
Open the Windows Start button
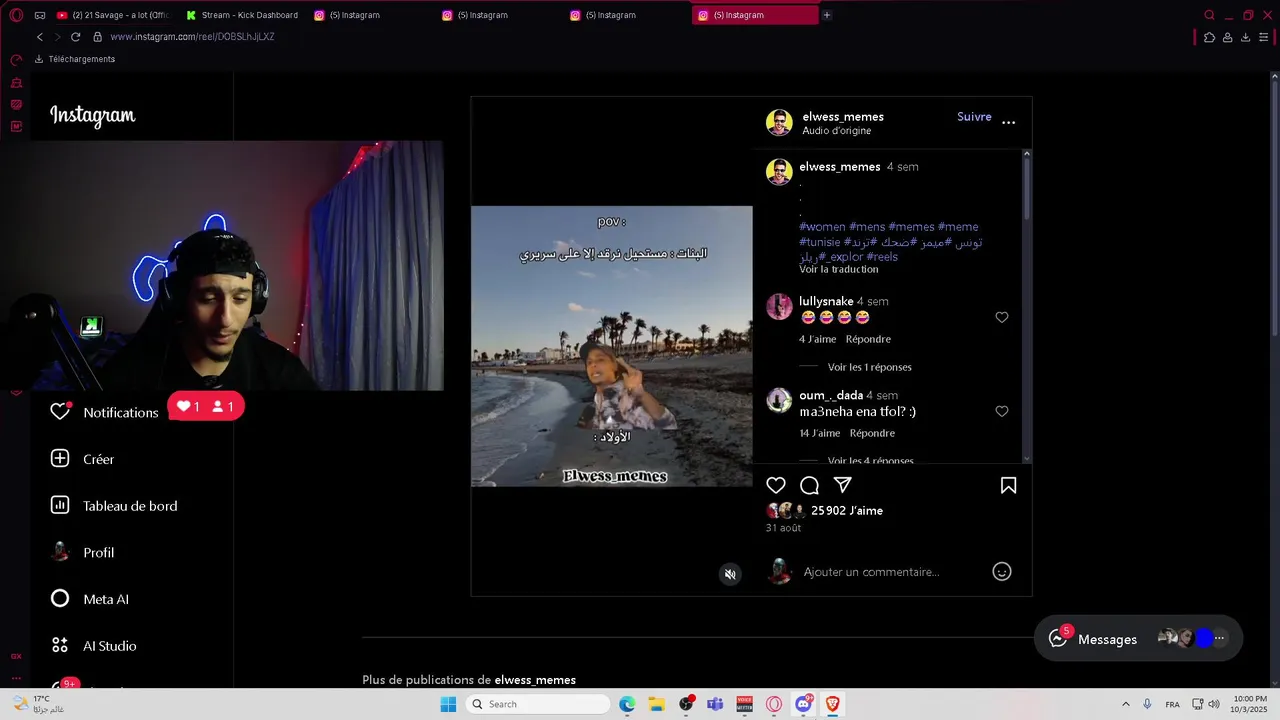click(x=448, y=704)
